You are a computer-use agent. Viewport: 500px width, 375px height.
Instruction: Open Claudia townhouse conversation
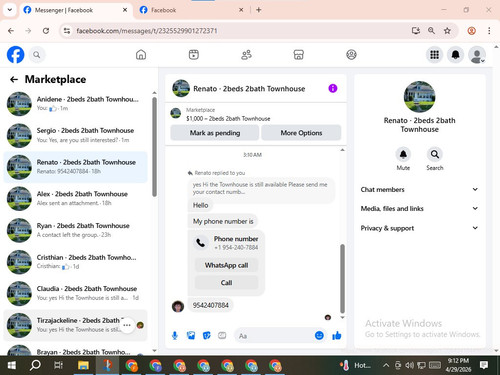(75, 293)
